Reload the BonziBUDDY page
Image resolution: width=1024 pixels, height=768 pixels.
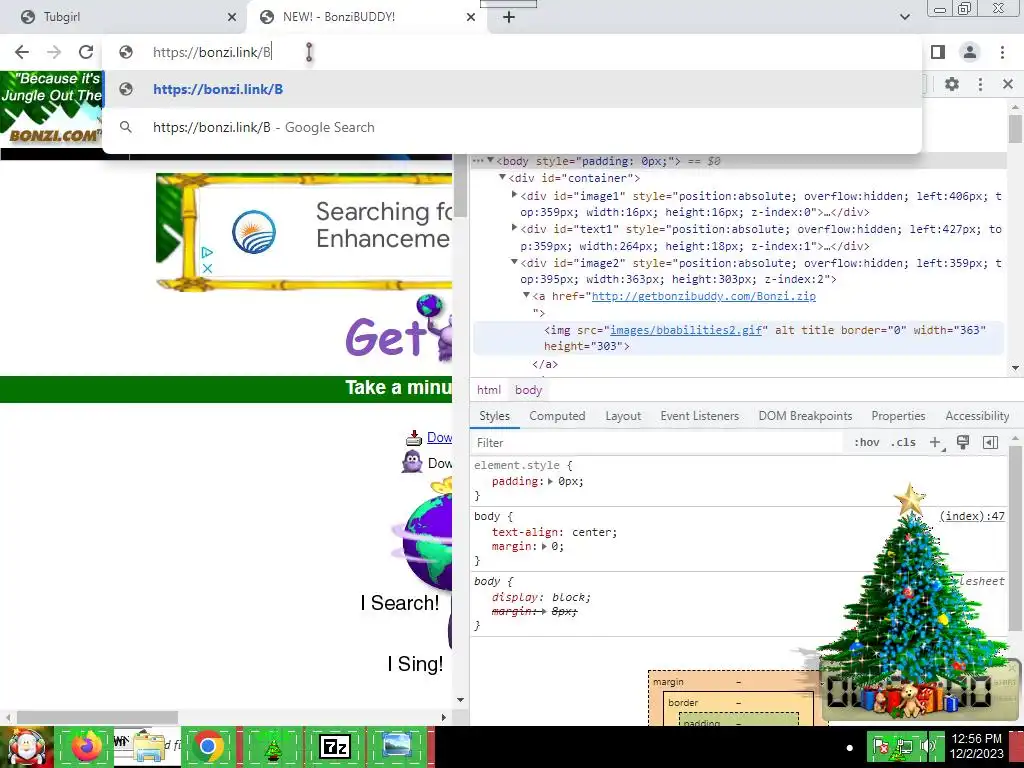(x=86, y=52)
